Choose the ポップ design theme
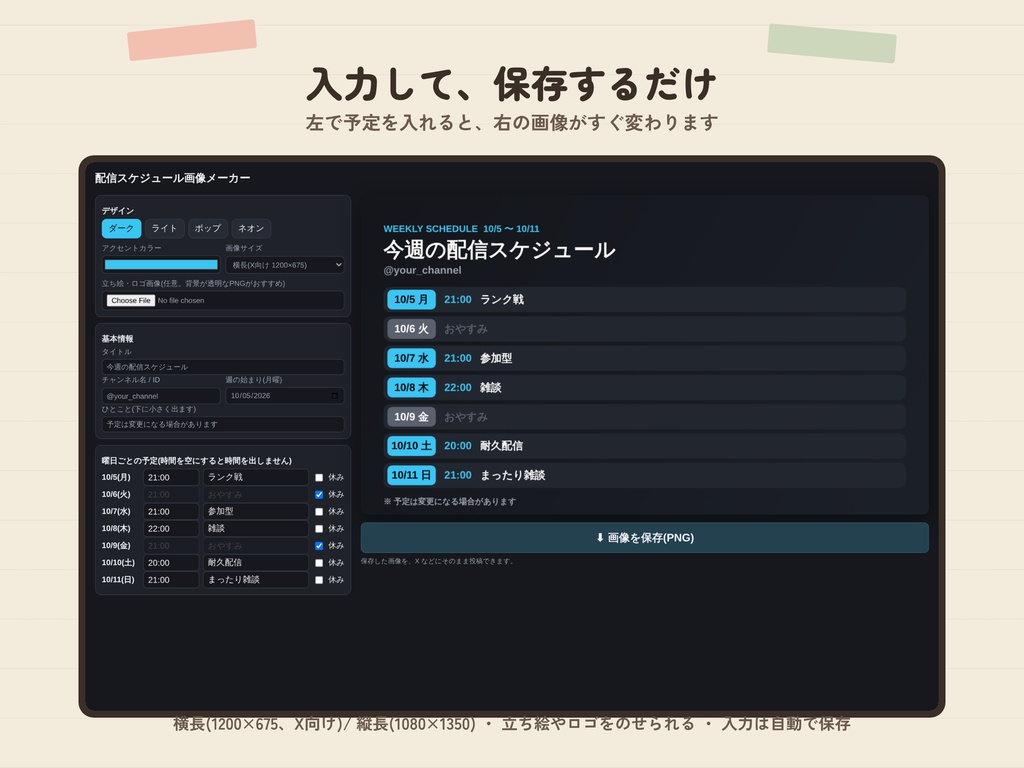 point(208,228)
